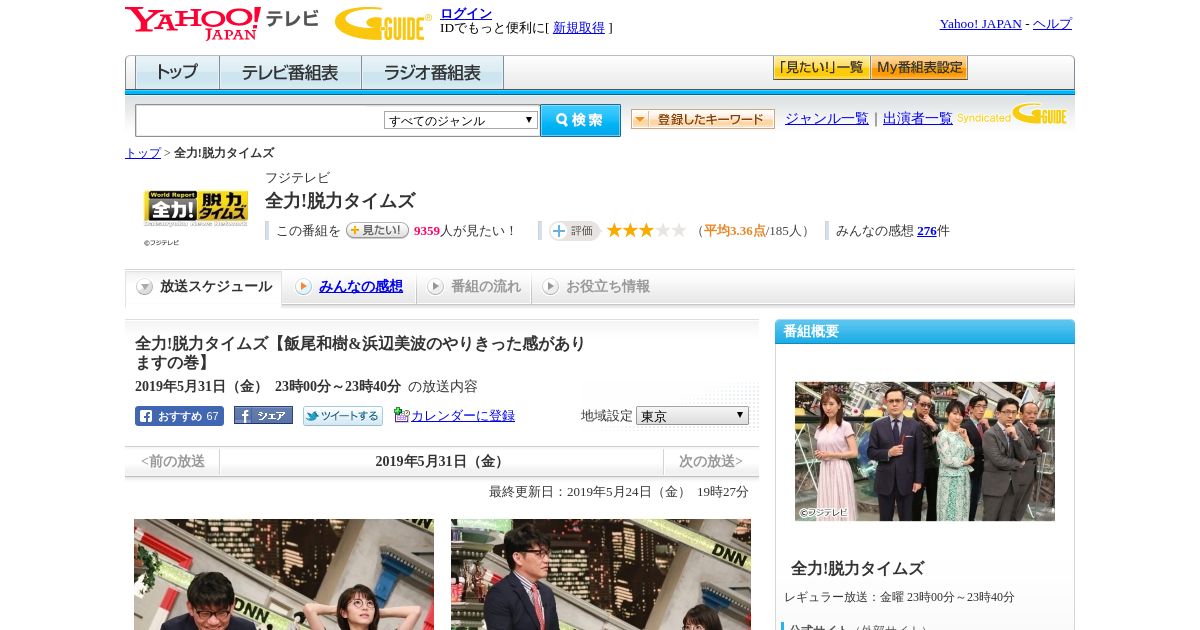1200x630 pixels.
Task: Go to <前の放送 previous broadcast
Action: (173, 462)
